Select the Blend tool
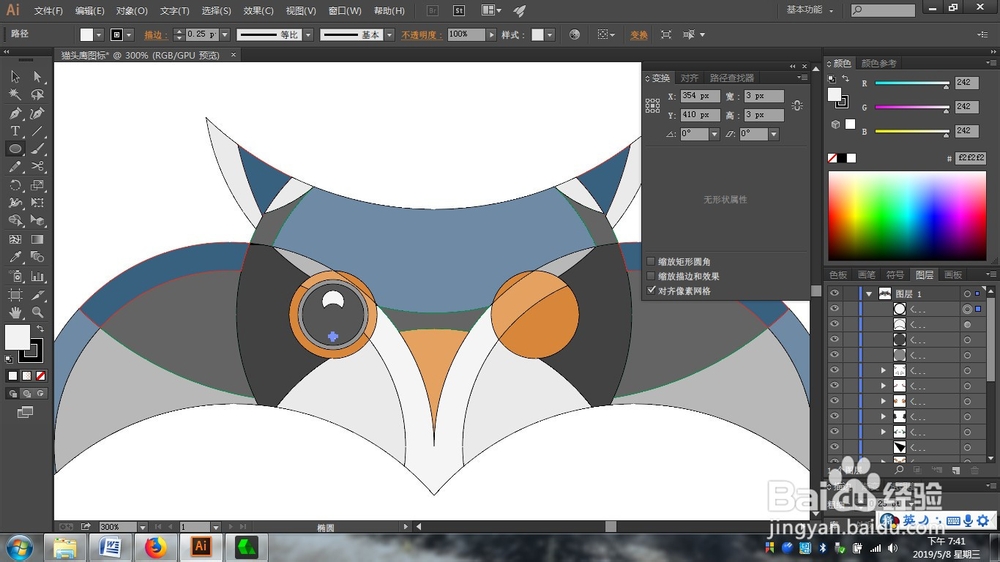Viewport: 1000px width, 562px height. [38, 257]
